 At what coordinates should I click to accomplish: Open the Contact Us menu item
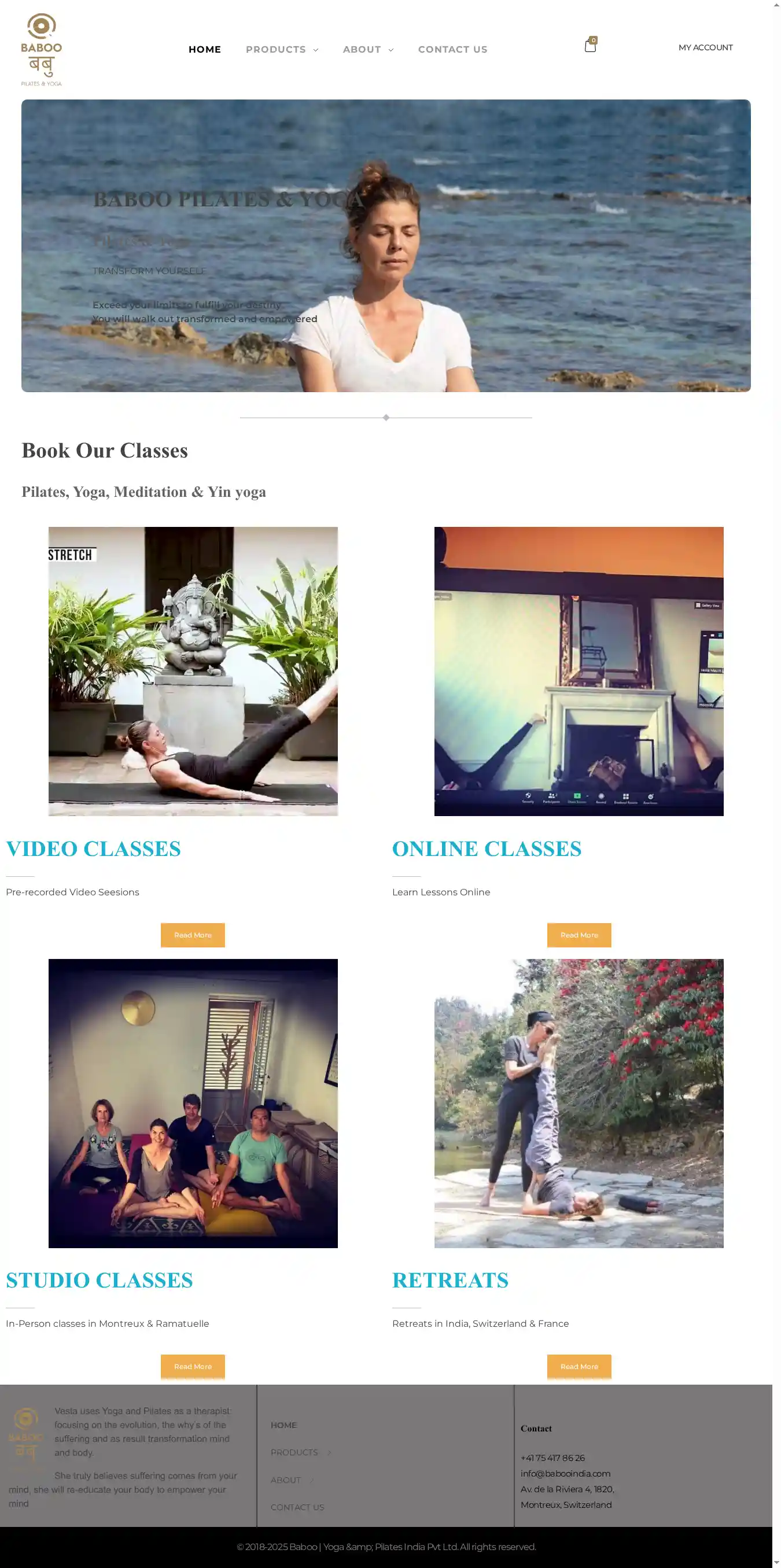tap(452, 49)
